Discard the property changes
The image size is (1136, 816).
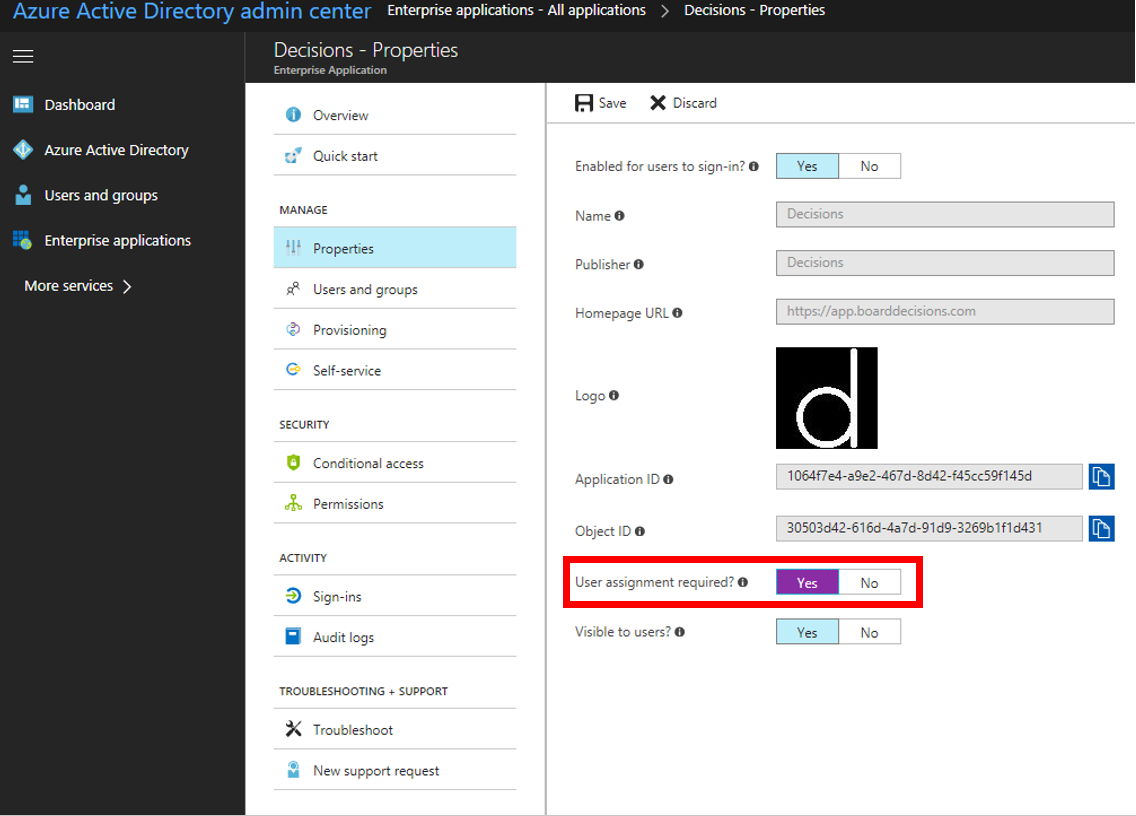pyautogui.click(x=683, y=103)
